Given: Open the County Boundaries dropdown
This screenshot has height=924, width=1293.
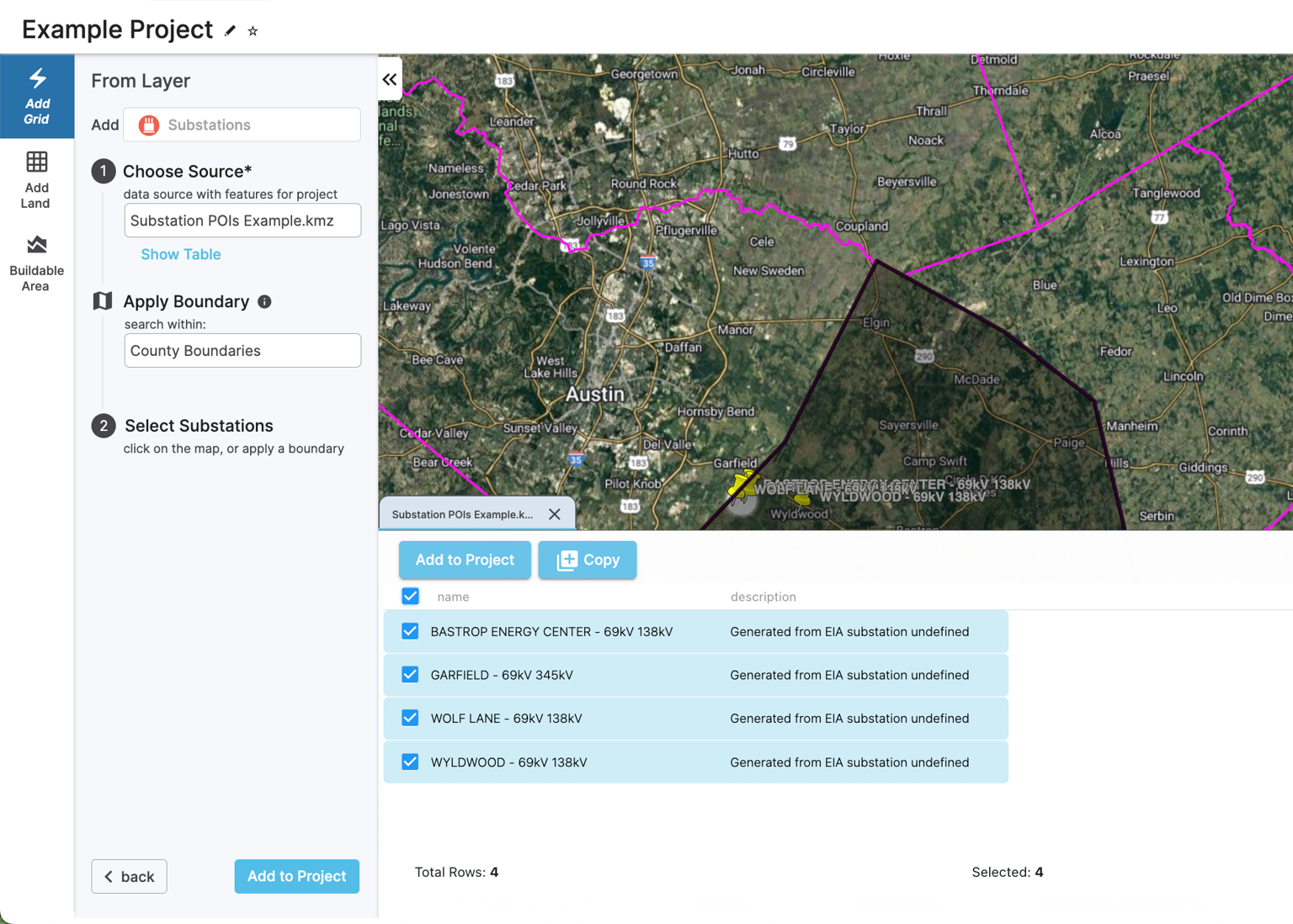Looking at the screenshot, I should tap(242, 350).
